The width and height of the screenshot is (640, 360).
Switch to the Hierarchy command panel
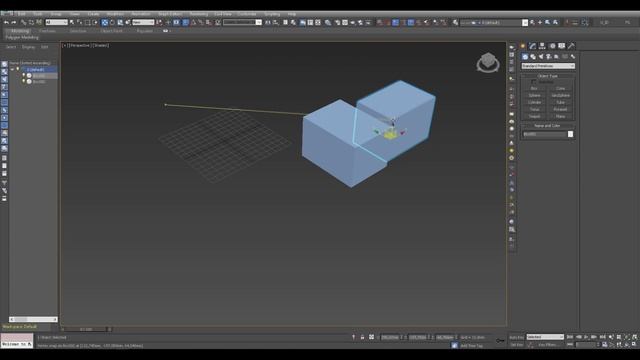tap(542, 46)
